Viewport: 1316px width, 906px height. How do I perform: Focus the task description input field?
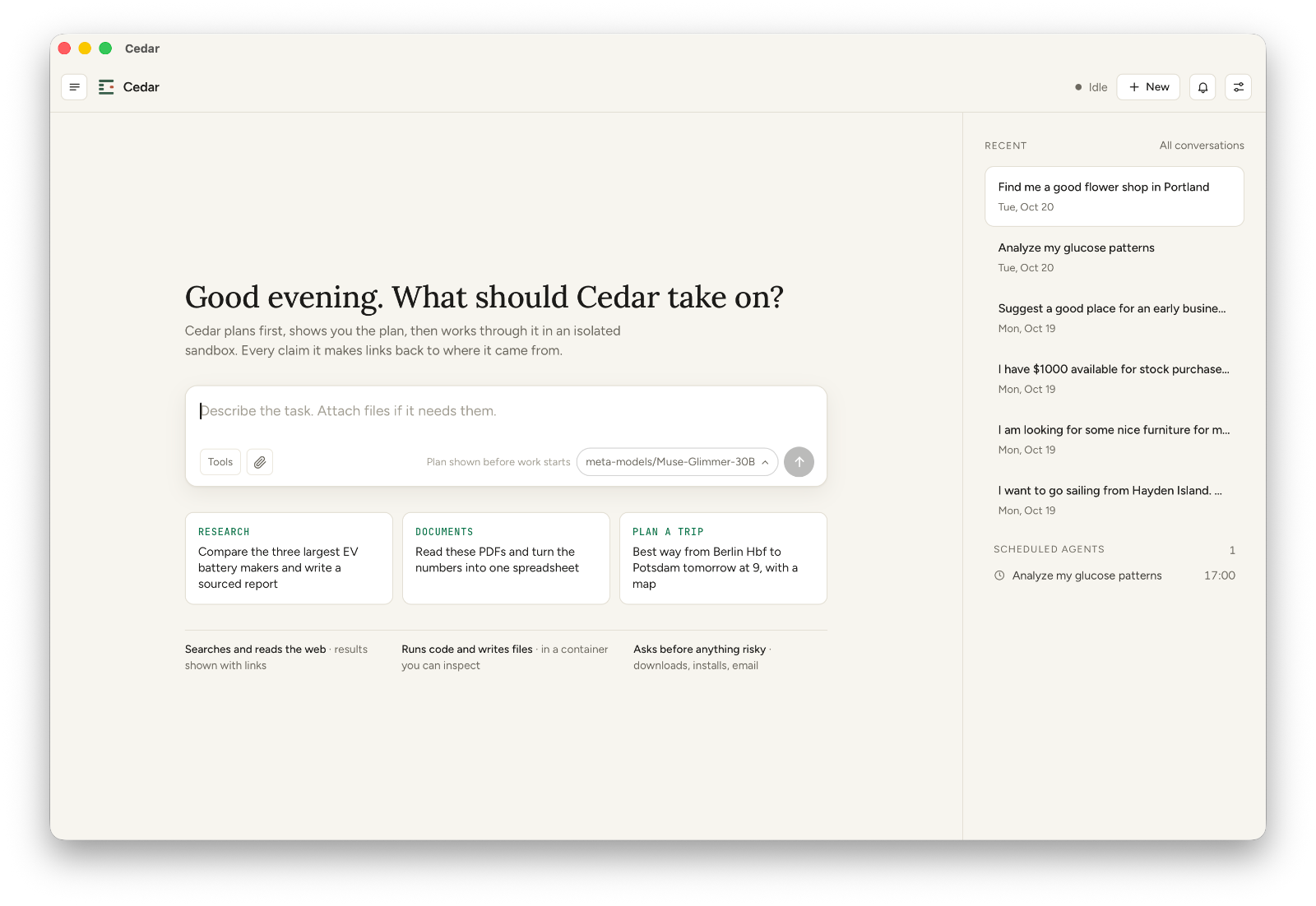coord(506,411)
